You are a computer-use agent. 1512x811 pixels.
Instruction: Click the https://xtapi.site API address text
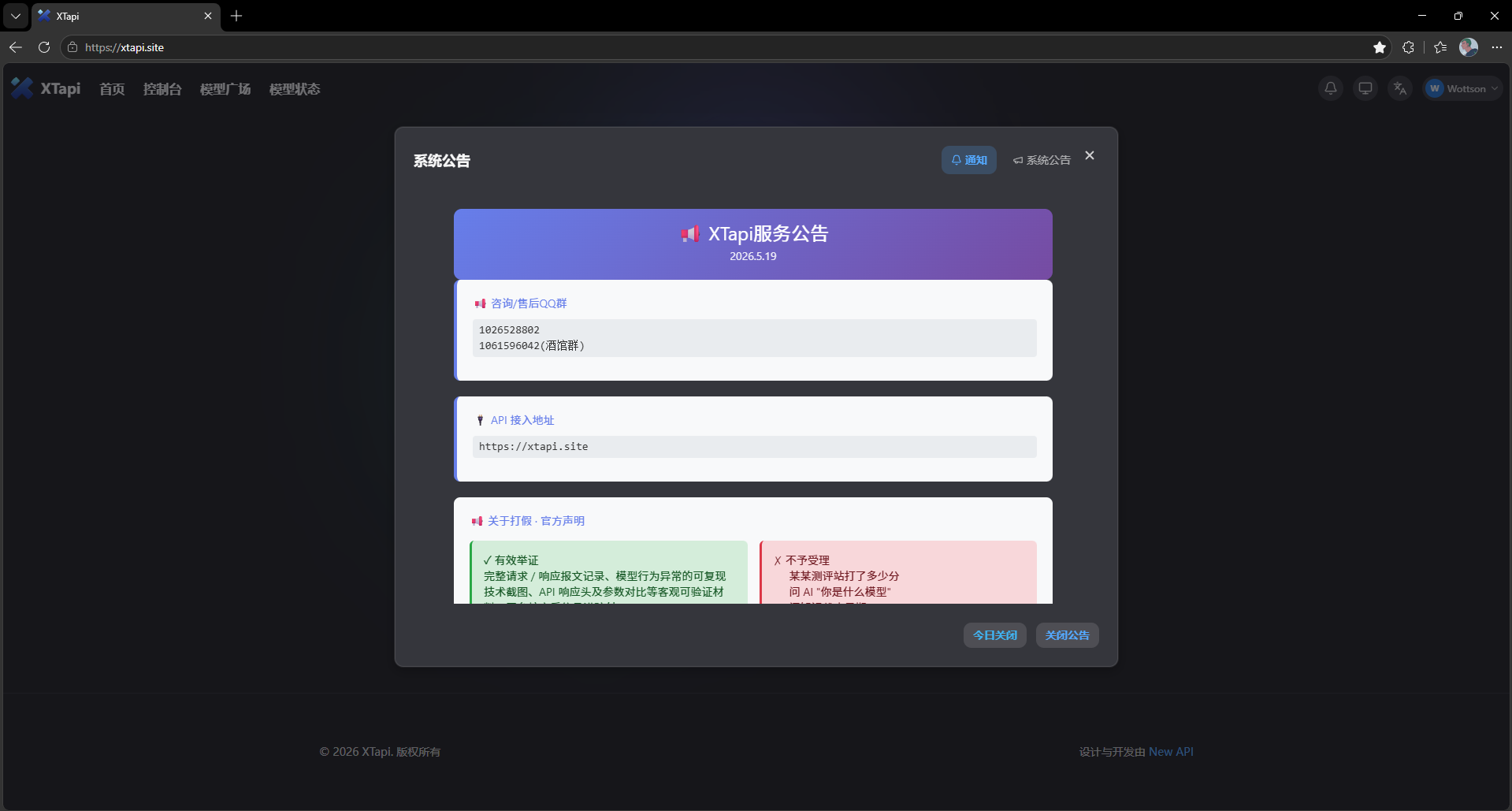click(x=533, y=447)
